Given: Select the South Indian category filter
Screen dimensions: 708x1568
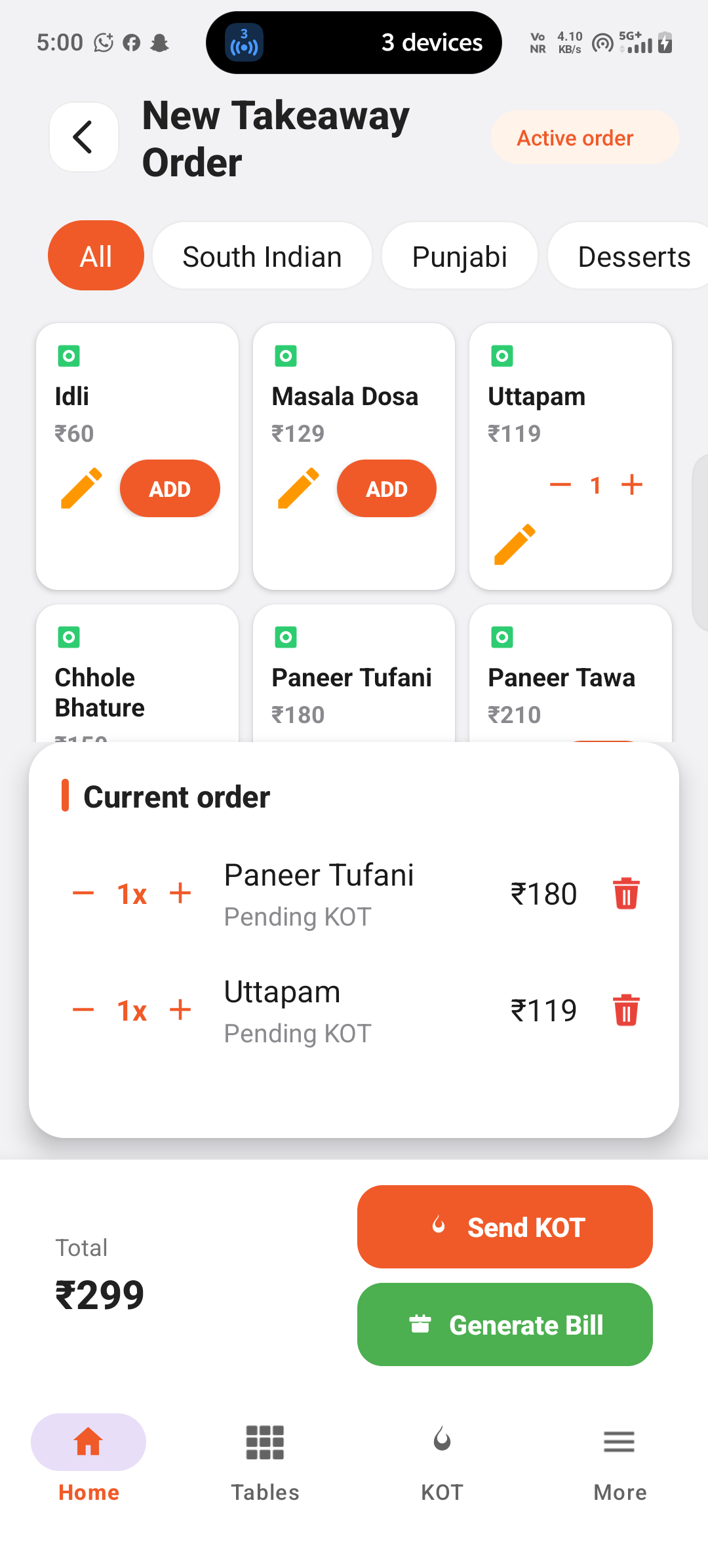Looking at the screenshot, I should [262, 256].
